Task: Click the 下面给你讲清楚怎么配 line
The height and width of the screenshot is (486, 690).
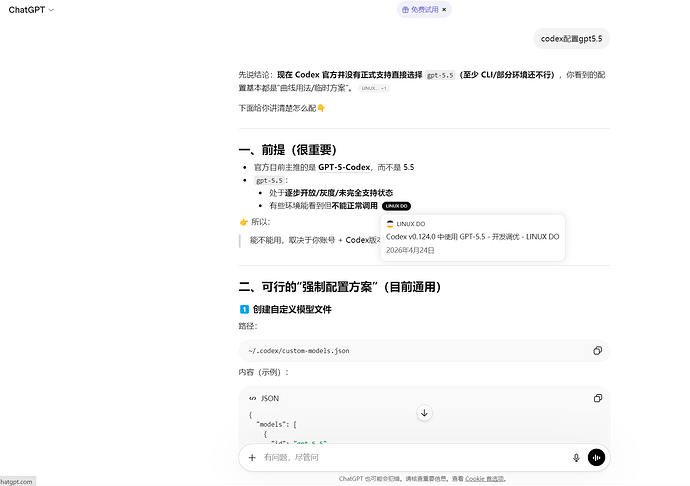Action: (x=282, y=108)
